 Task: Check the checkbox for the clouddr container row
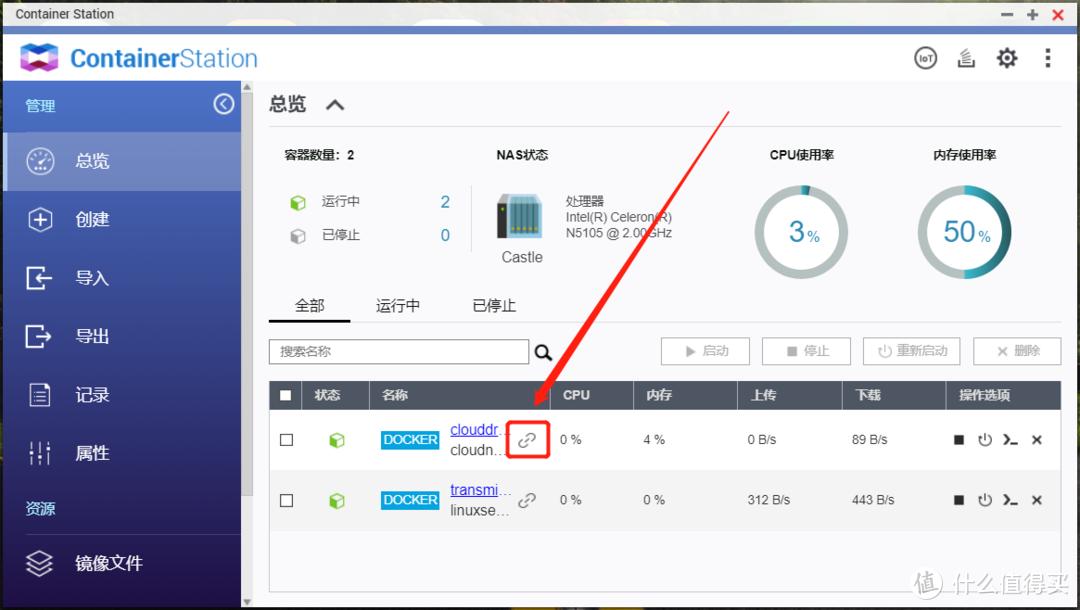[285, 439]
